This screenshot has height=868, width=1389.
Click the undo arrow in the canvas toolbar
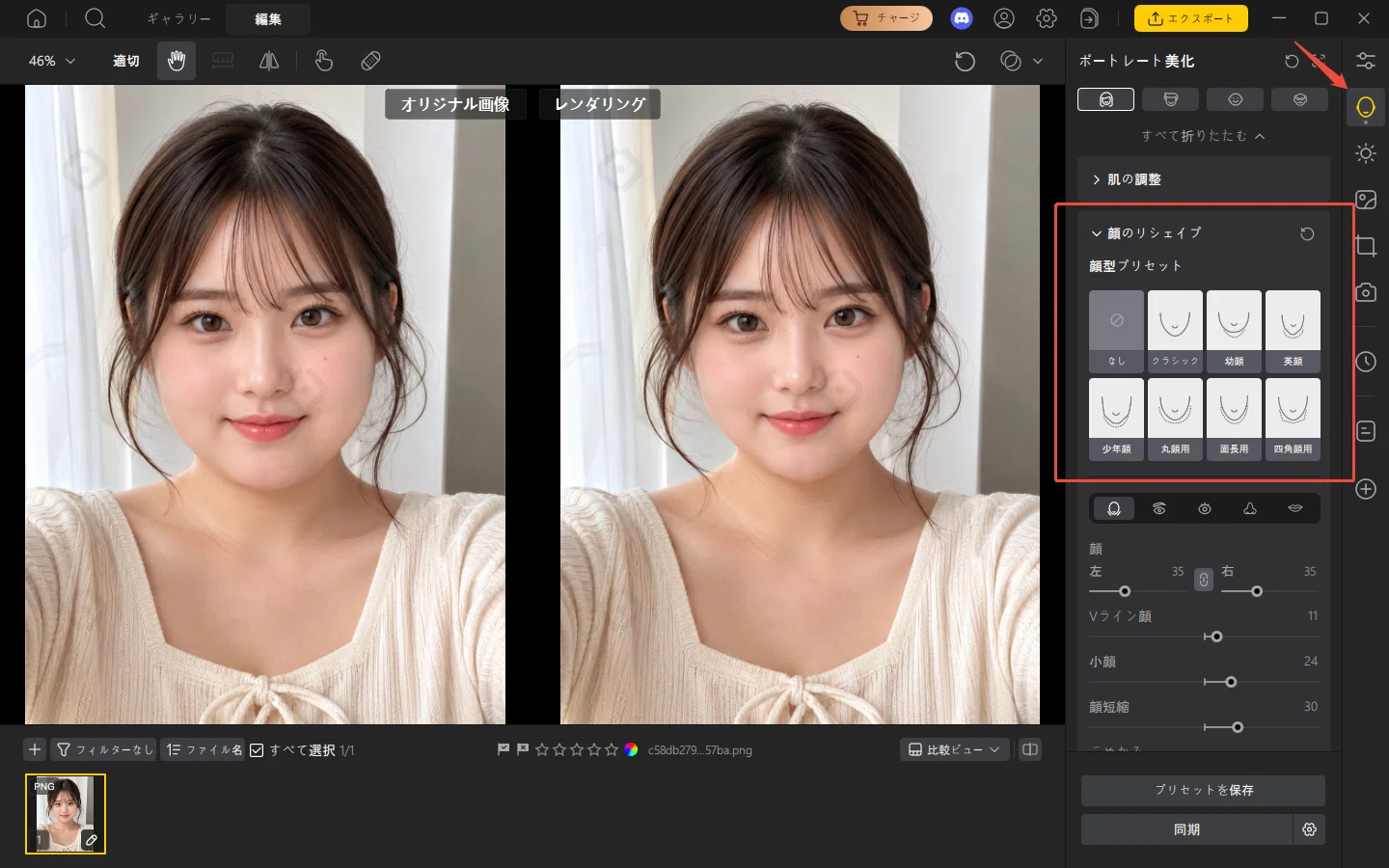click(x=965, y=61)
